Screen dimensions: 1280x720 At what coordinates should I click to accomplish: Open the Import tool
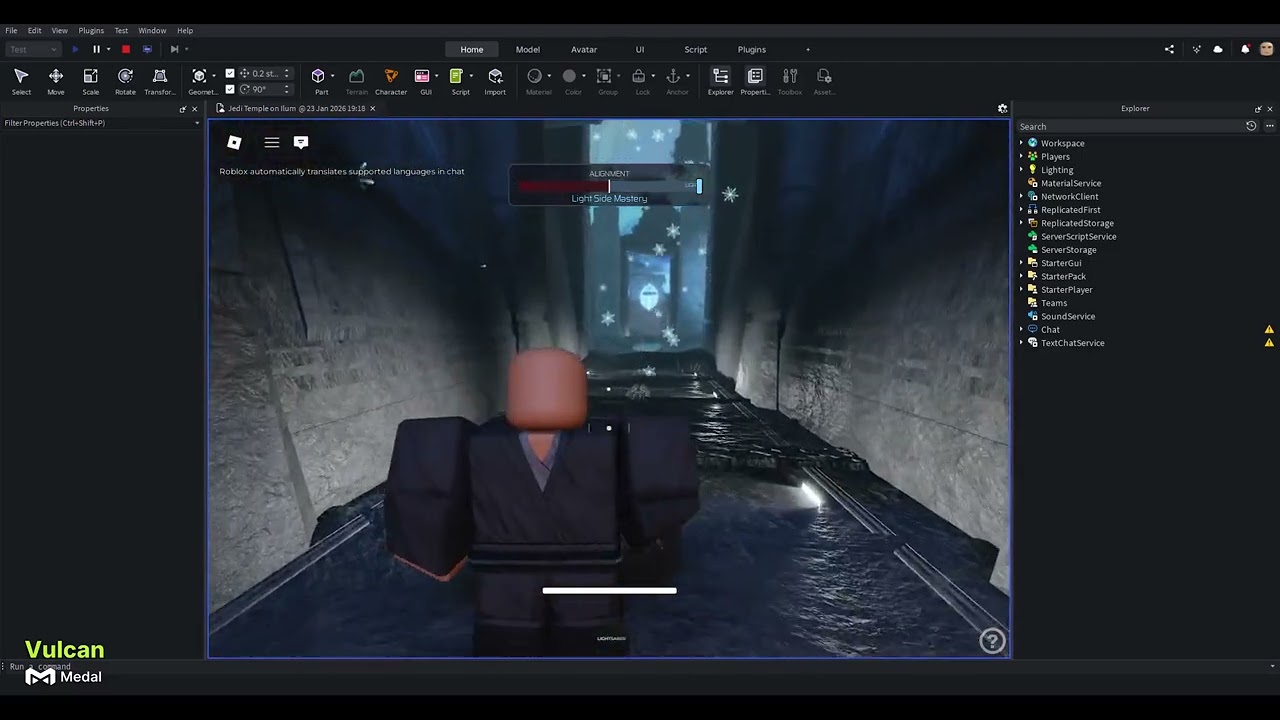point(495,81)
